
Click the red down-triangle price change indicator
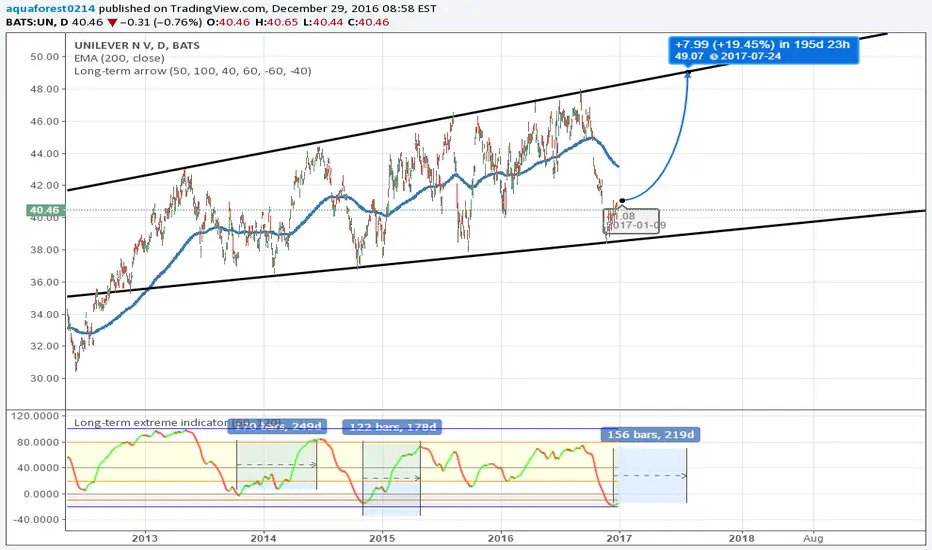(x=112, y=23)
